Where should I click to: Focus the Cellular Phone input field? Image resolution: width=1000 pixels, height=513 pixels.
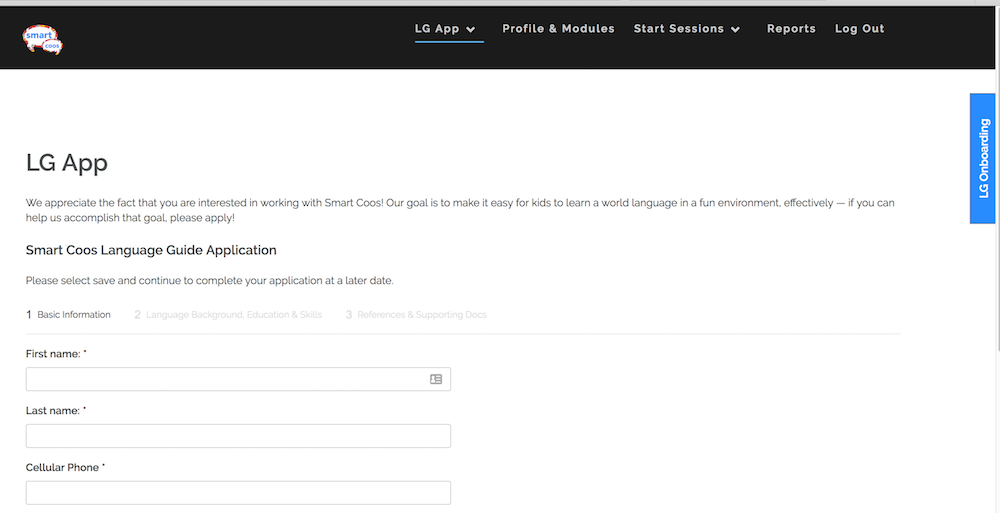pos(238,493)
